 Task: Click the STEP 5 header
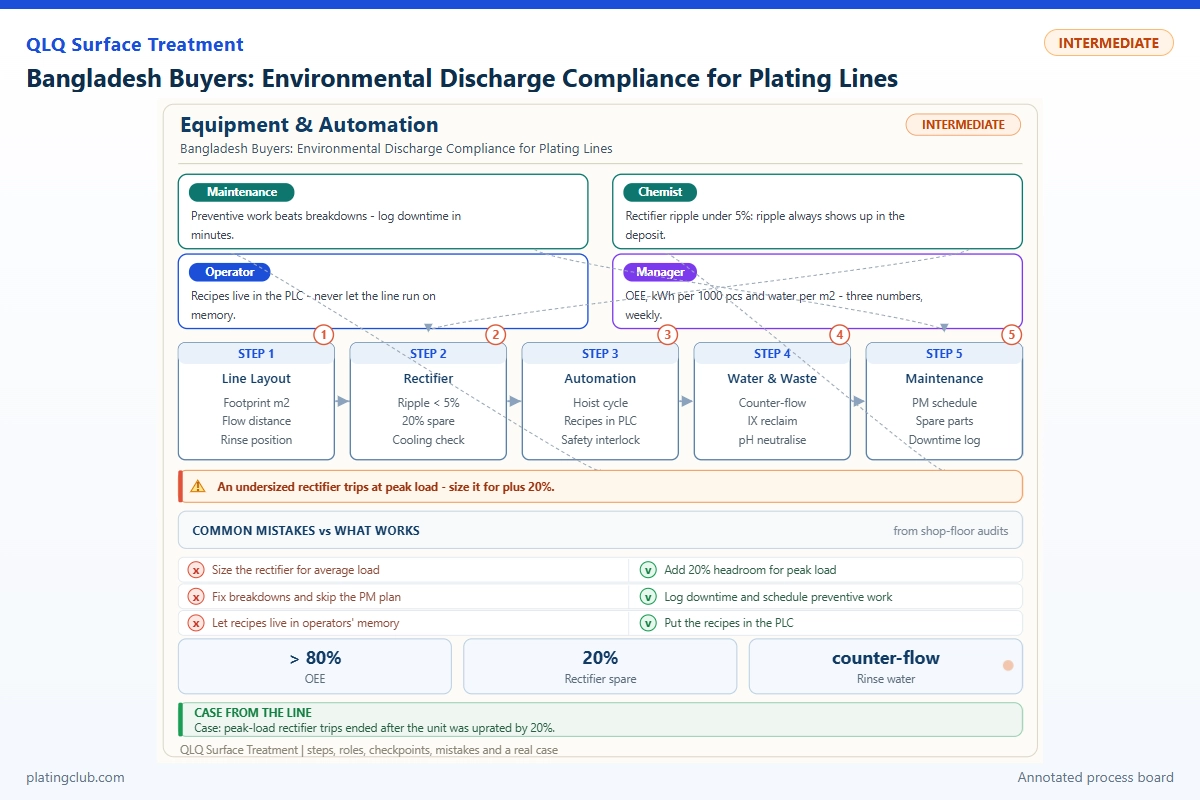[x=944, y=353]
